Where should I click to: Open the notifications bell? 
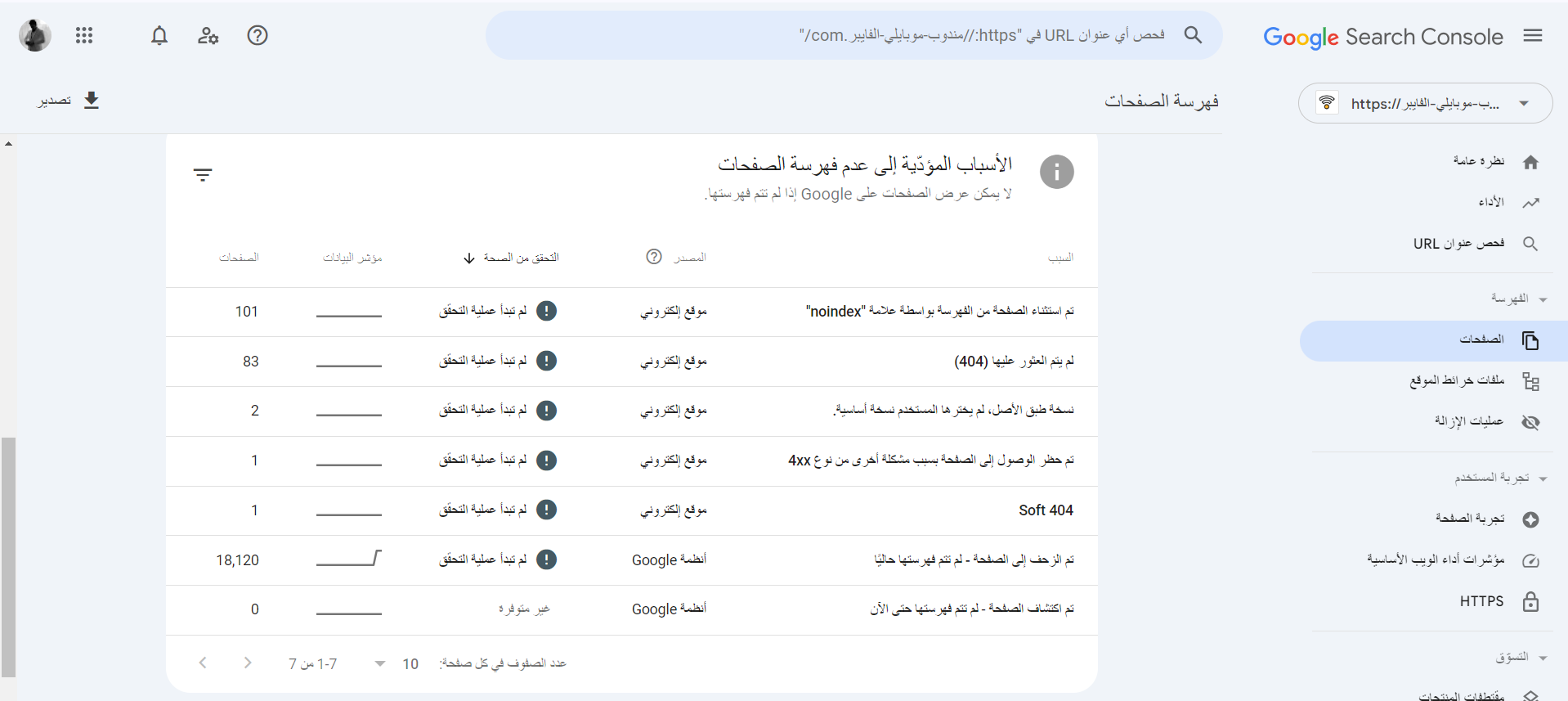pos(159,35)
